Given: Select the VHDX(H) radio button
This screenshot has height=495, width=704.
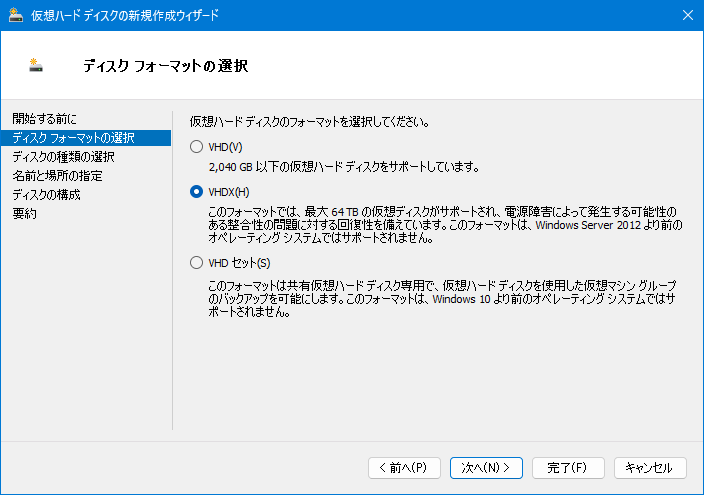Looking at the screenshot, I should [x=196, y=192].
